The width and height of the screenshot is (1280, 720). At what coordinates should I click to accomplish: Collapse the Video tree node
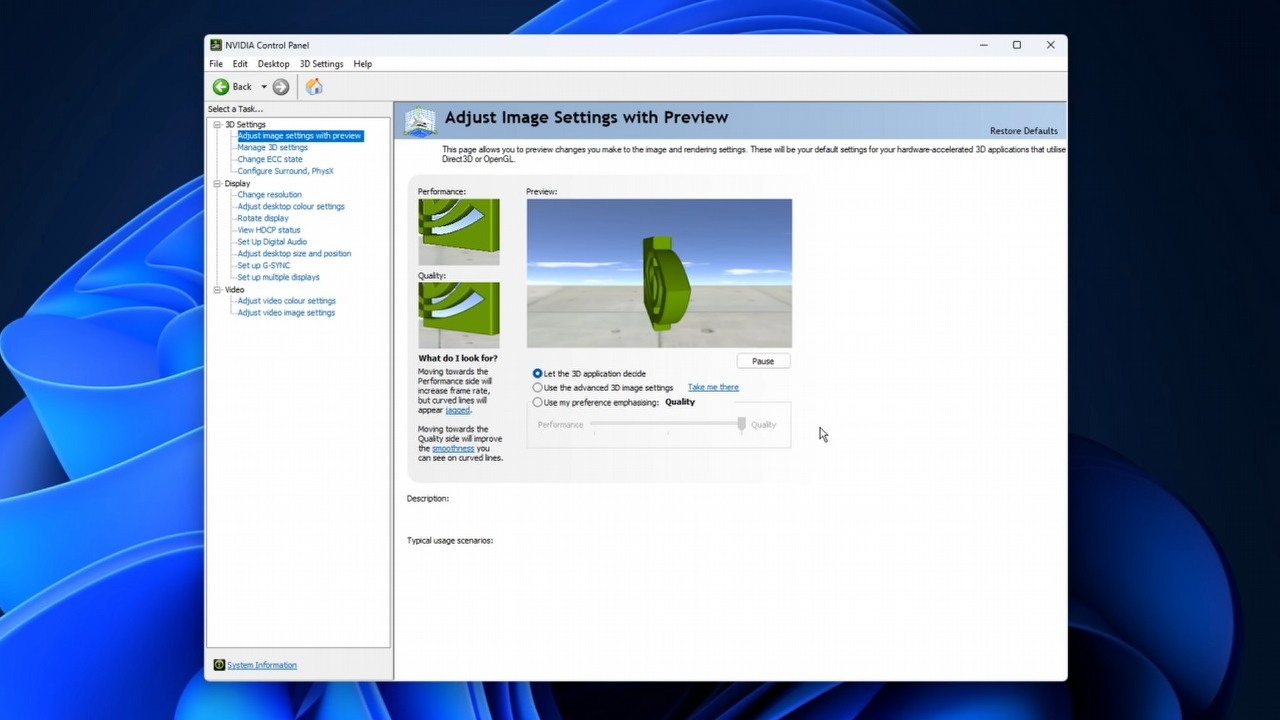tap(217, 290)
